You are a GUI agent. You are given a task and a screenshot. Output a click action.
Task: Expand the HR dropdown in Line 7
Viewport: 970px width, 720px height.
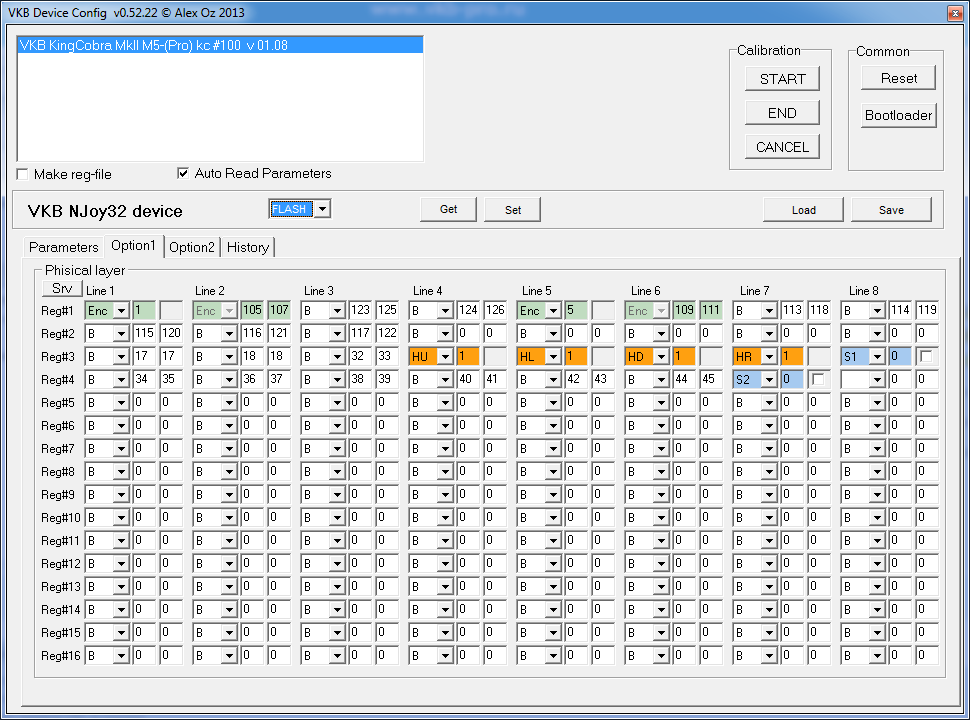[769, 356]
